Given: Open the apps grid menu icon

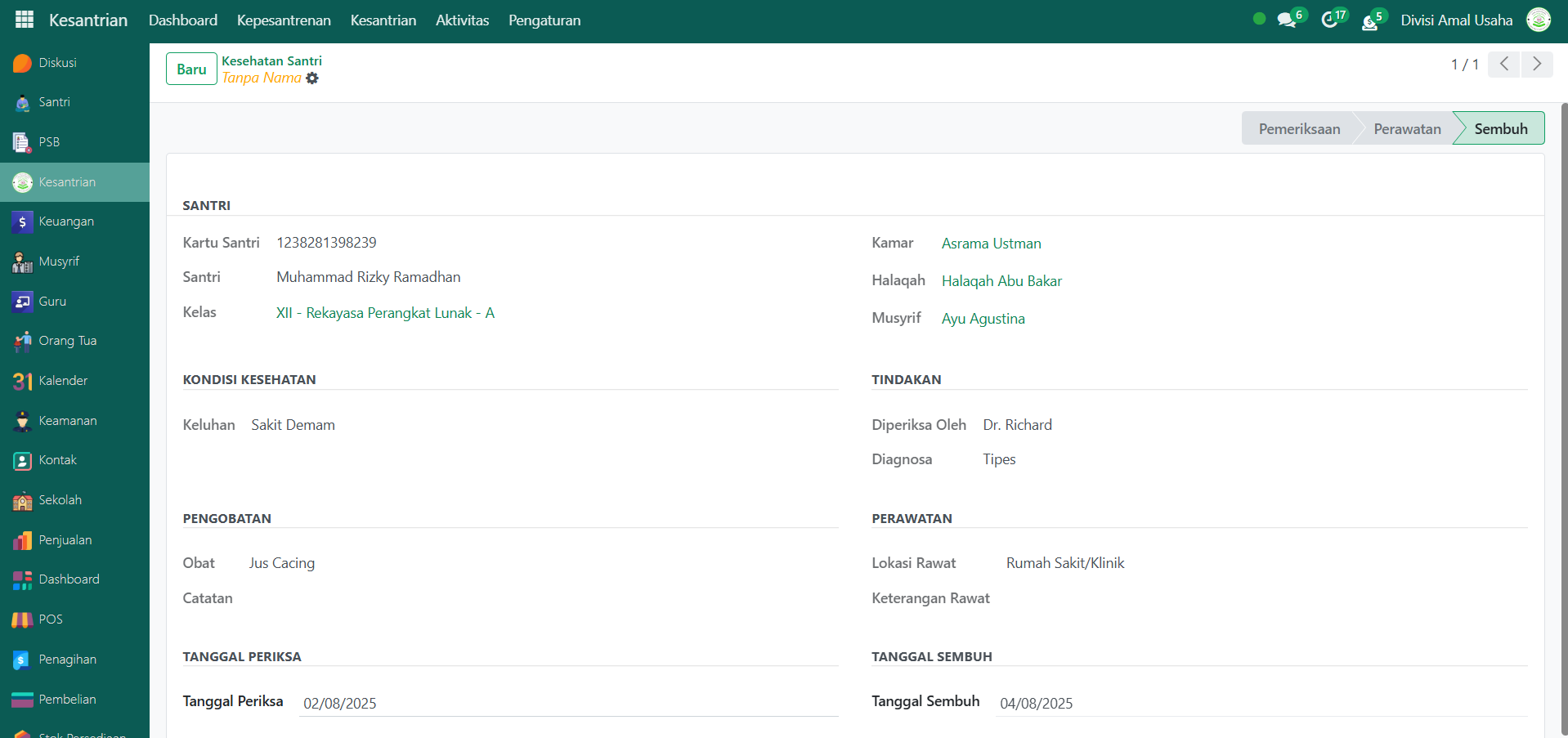Looking at the screenshot, I should pos(25,20).
